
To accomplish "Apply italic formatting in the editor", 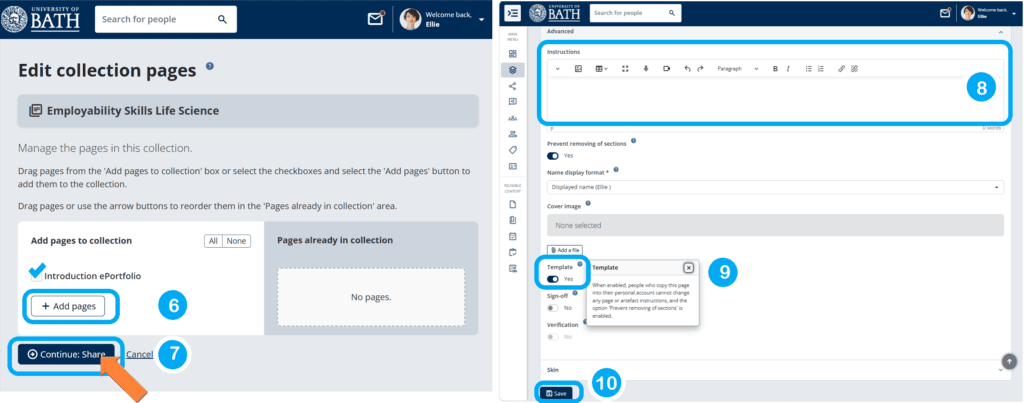I will pos(788,69).
